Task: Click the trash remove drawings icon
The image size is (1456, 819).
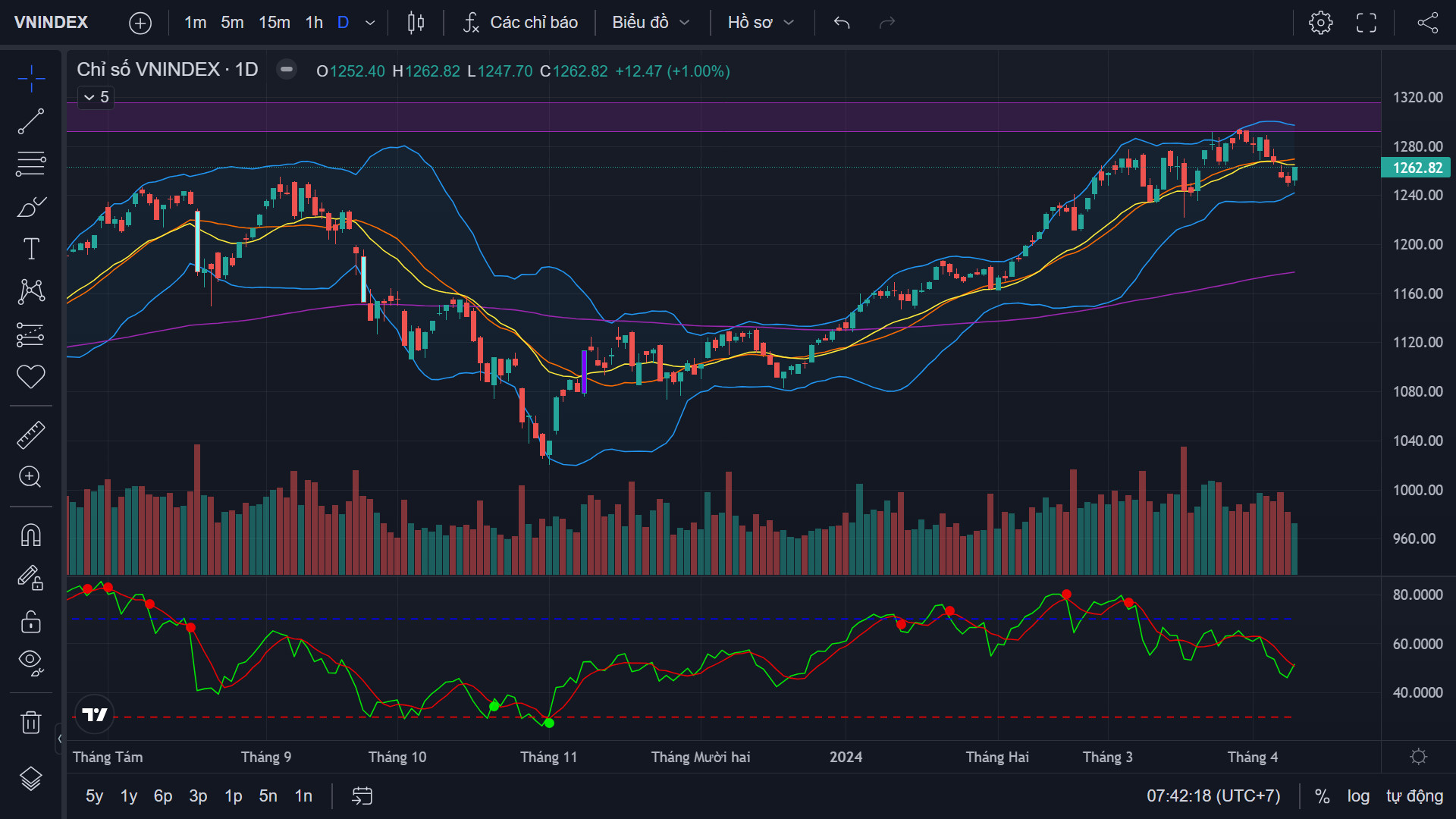Action: click(30, 722)
